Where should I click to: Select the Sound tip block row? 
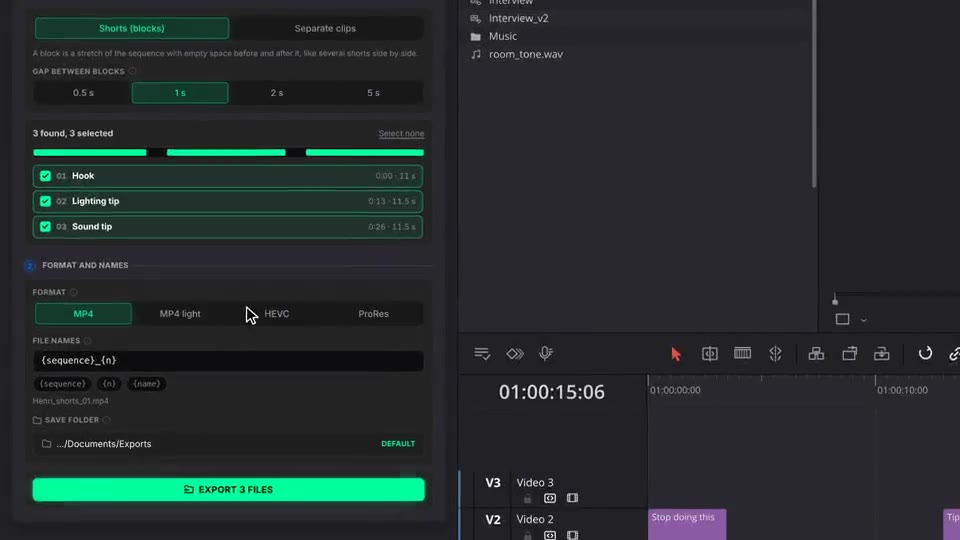228,227
